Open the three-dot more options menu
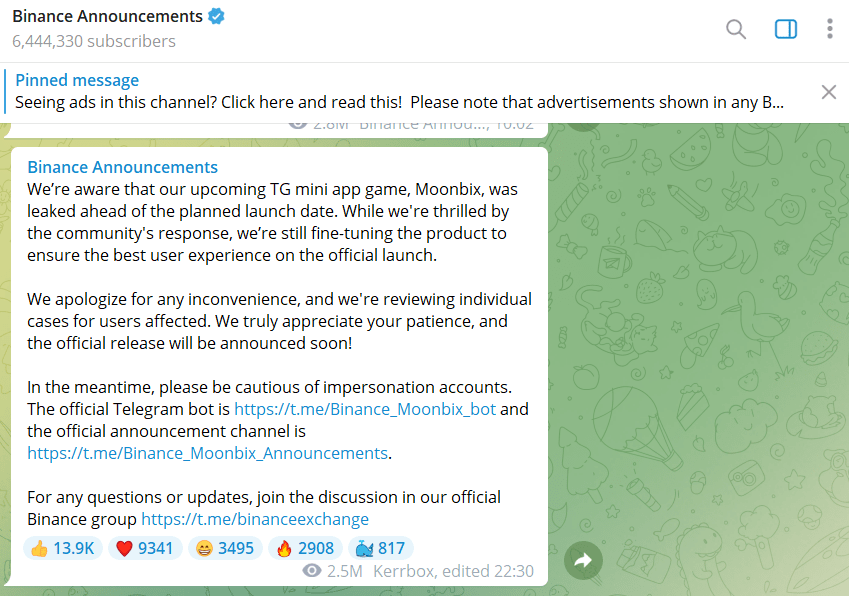This screenshot has height=596, width=849. pos(829,29)
